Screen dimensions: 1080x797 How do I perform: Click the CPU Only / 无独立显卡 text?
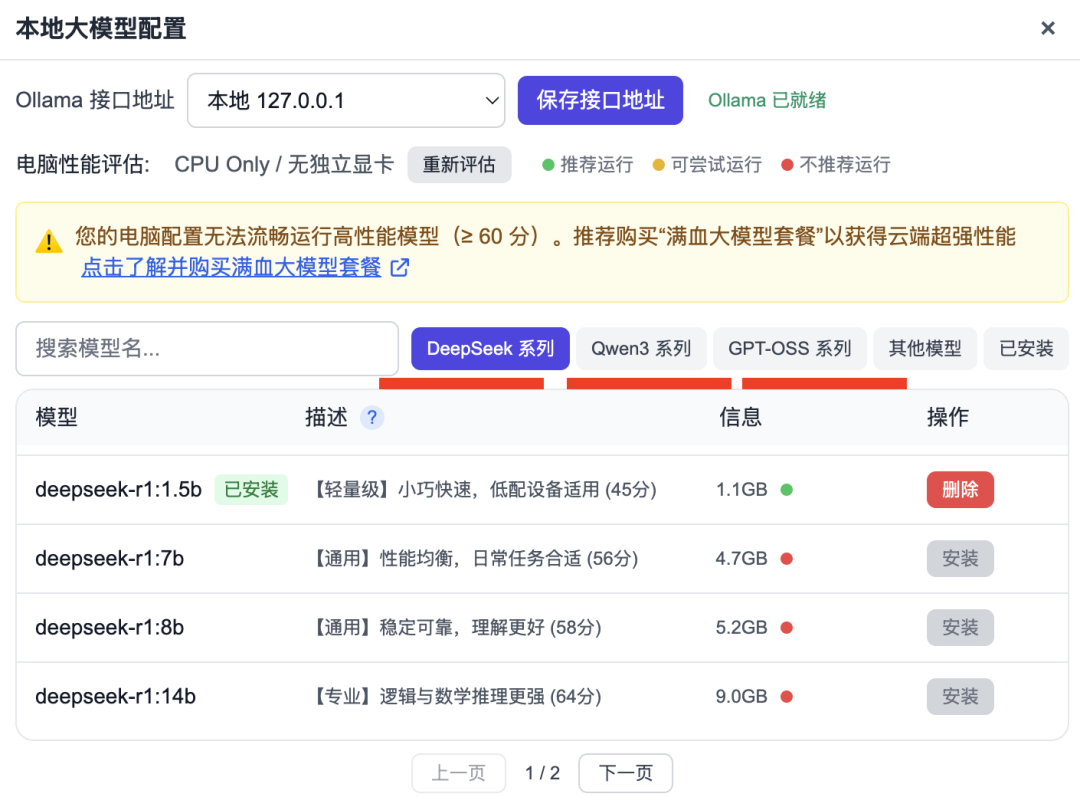284,165
